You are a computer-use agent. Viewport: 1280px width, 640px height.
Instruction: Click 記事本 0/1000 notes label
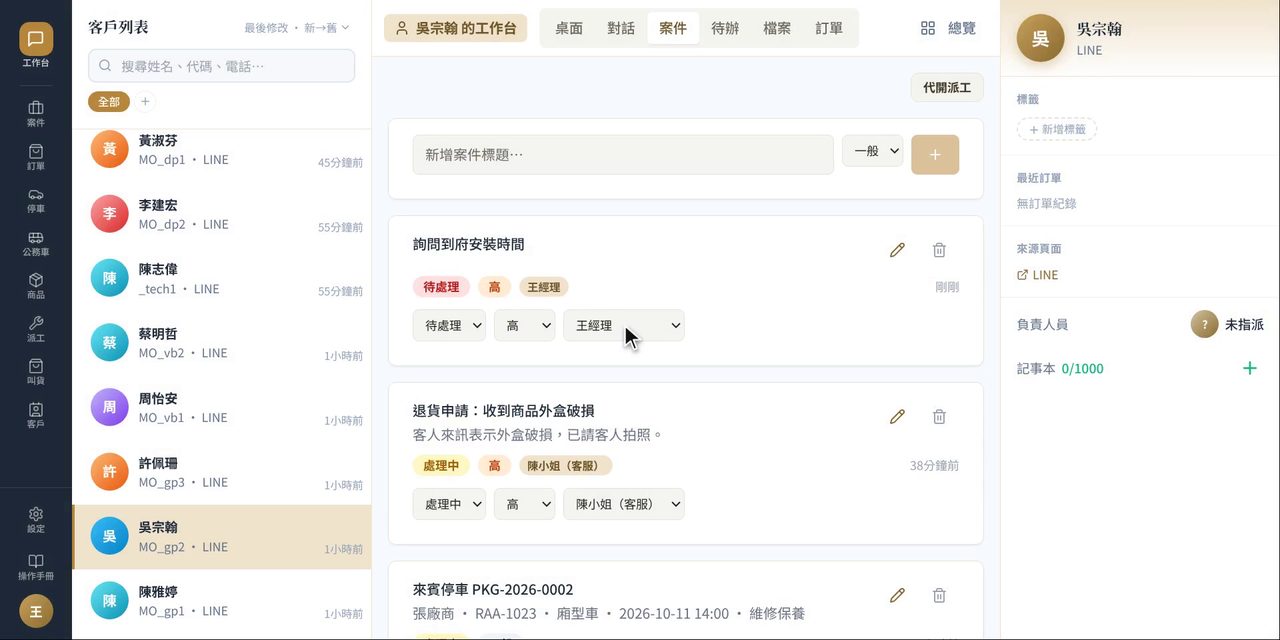1060,368
